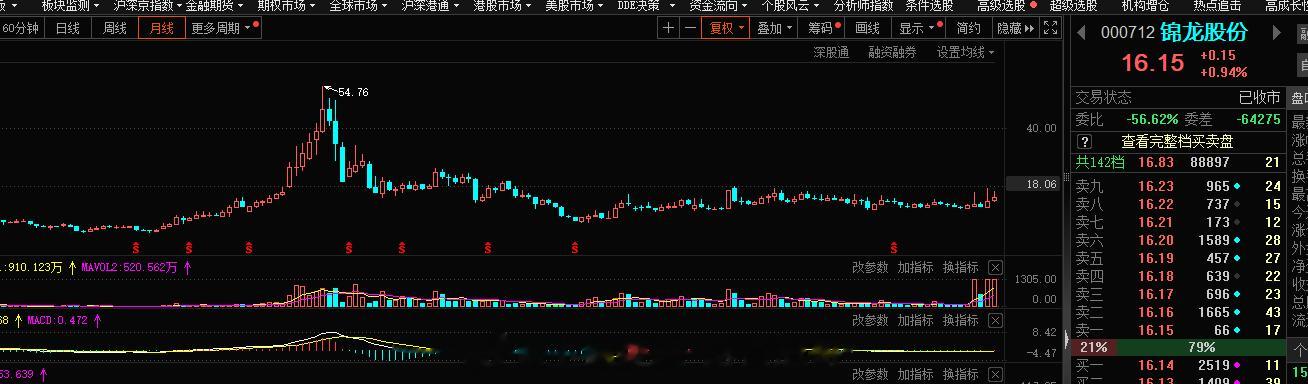Close the volume indicator panel
The width and height of the screenshot is (1308, 384).
(x=995, y=267)
